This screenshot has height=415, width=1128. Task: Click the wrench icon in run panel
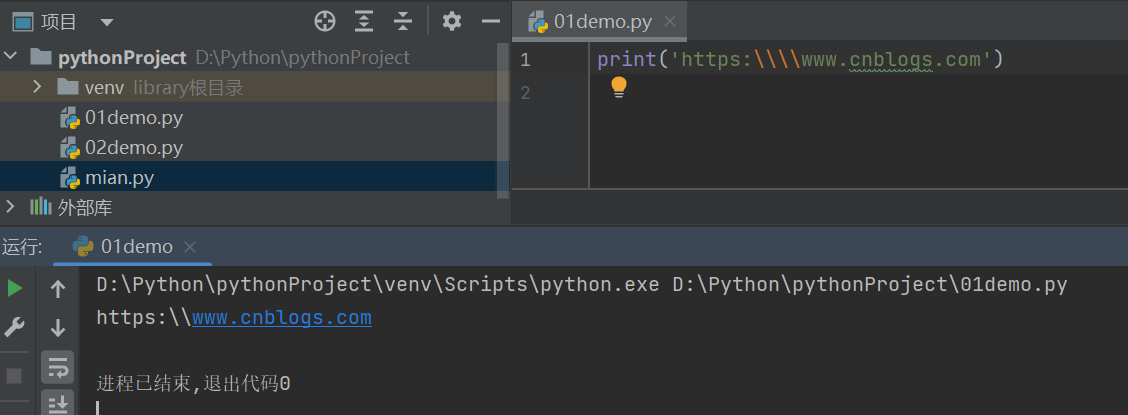14,327
